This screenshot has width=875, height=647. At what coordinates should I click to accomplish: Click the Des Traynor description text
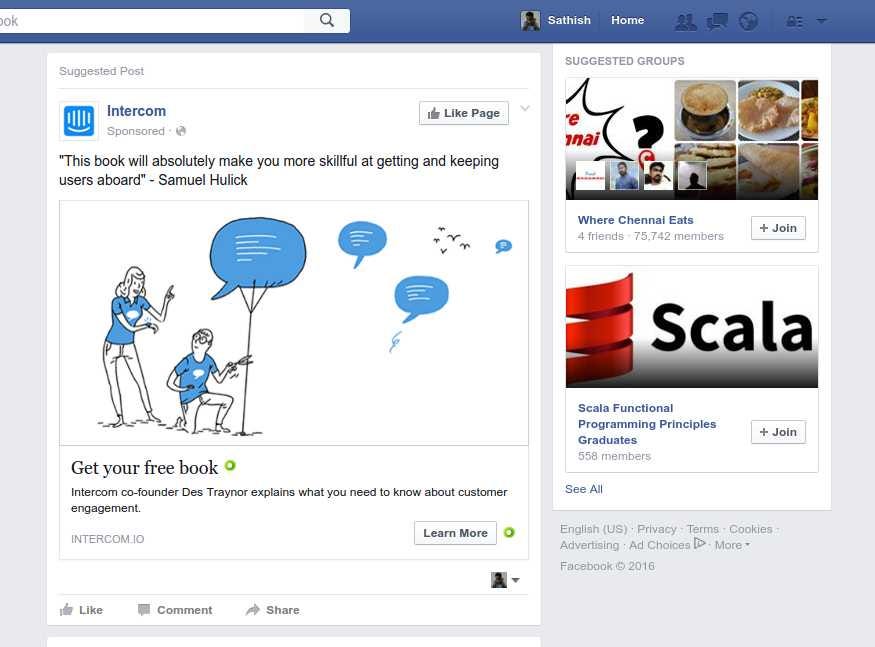(x=289, y=500)
